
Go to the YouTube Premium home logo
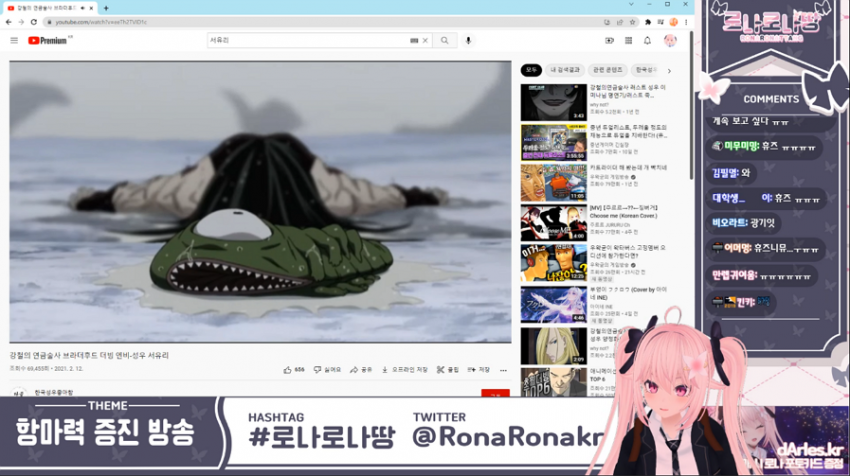49,41
